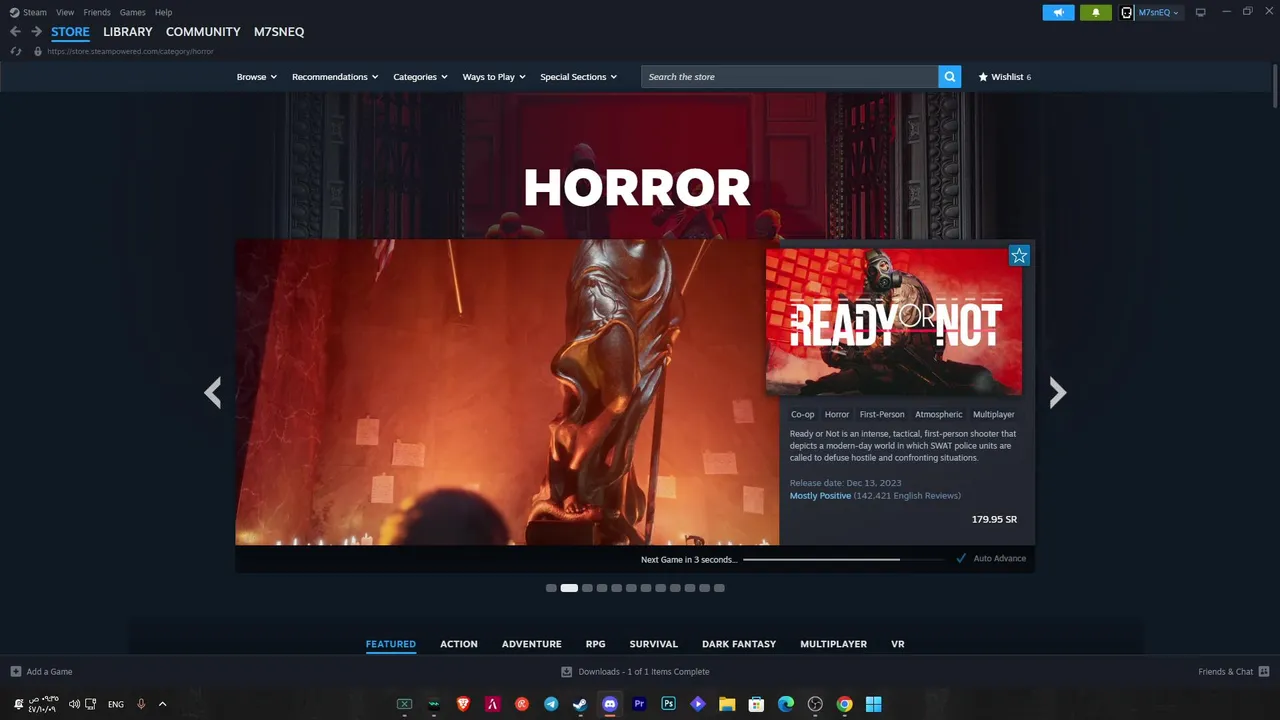Open Google Chrome from taskbar
Image resolution: width=1280 pixels, height=720 pixels.
tap(844, 704)
